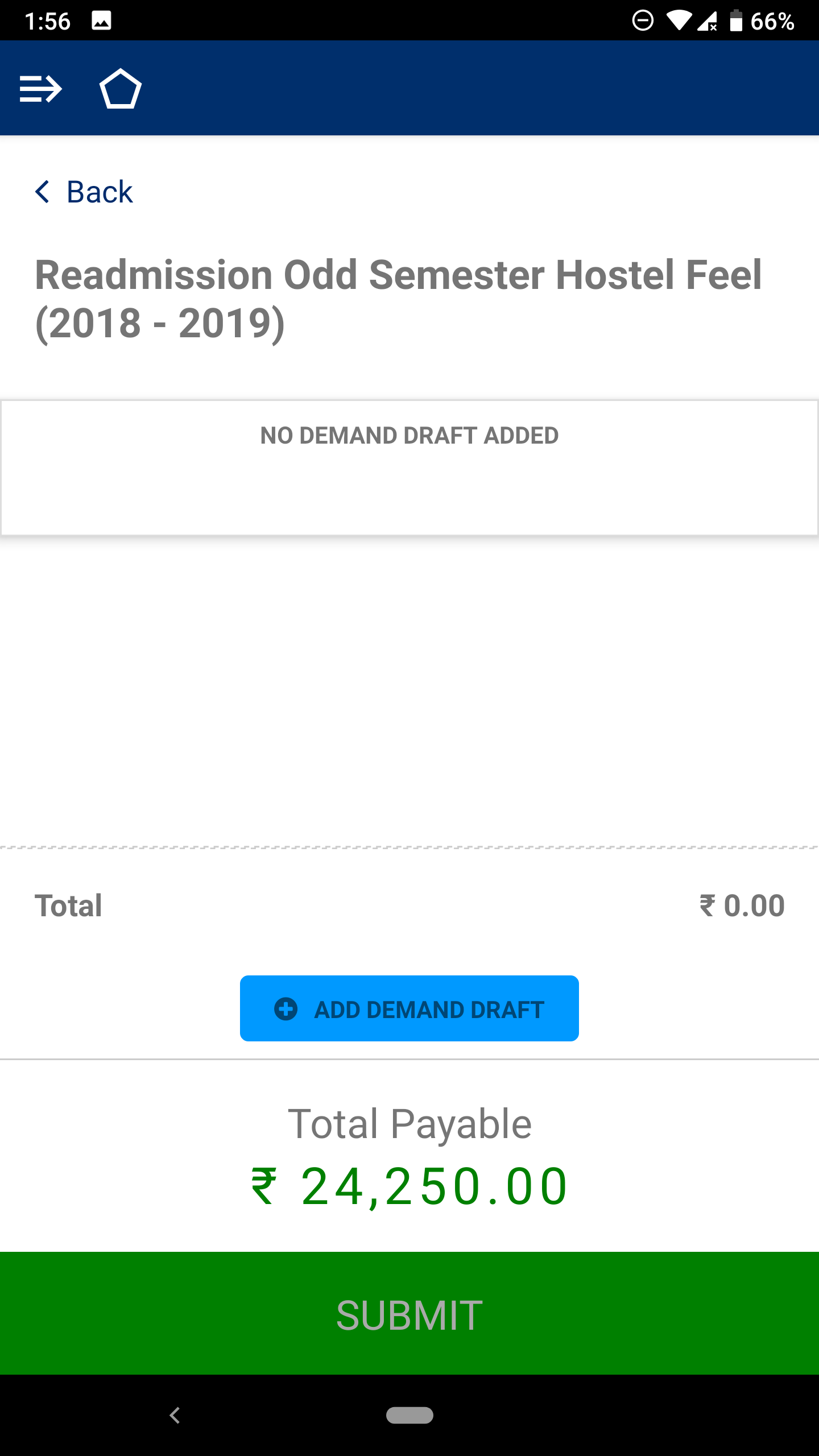
Task: Click the back chevron arrow
Action: (42, 192)
